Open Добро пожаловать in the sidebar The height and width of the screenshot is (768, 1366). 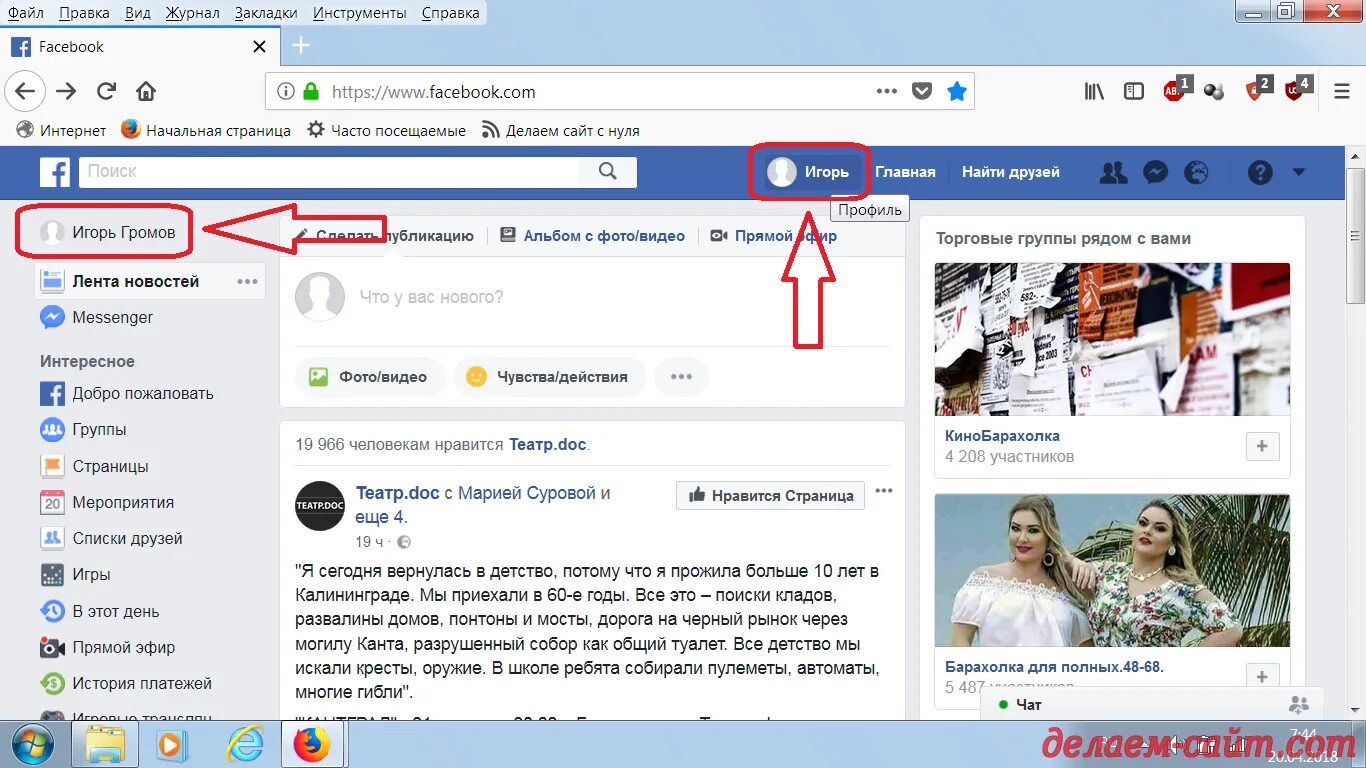127,394
